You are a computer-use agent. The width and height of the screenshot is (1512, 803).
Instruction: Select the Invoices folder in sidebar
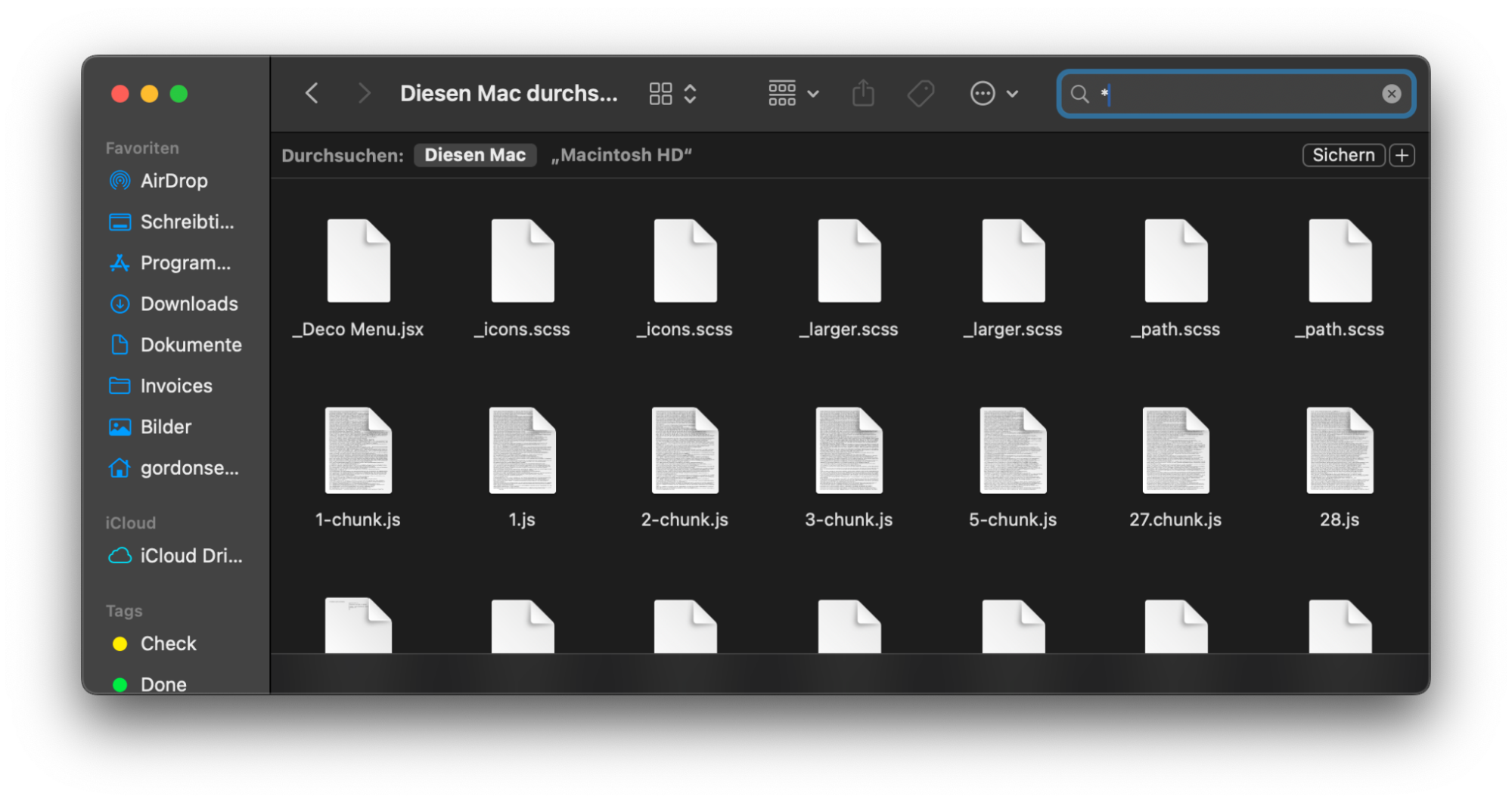pos(176,386)
